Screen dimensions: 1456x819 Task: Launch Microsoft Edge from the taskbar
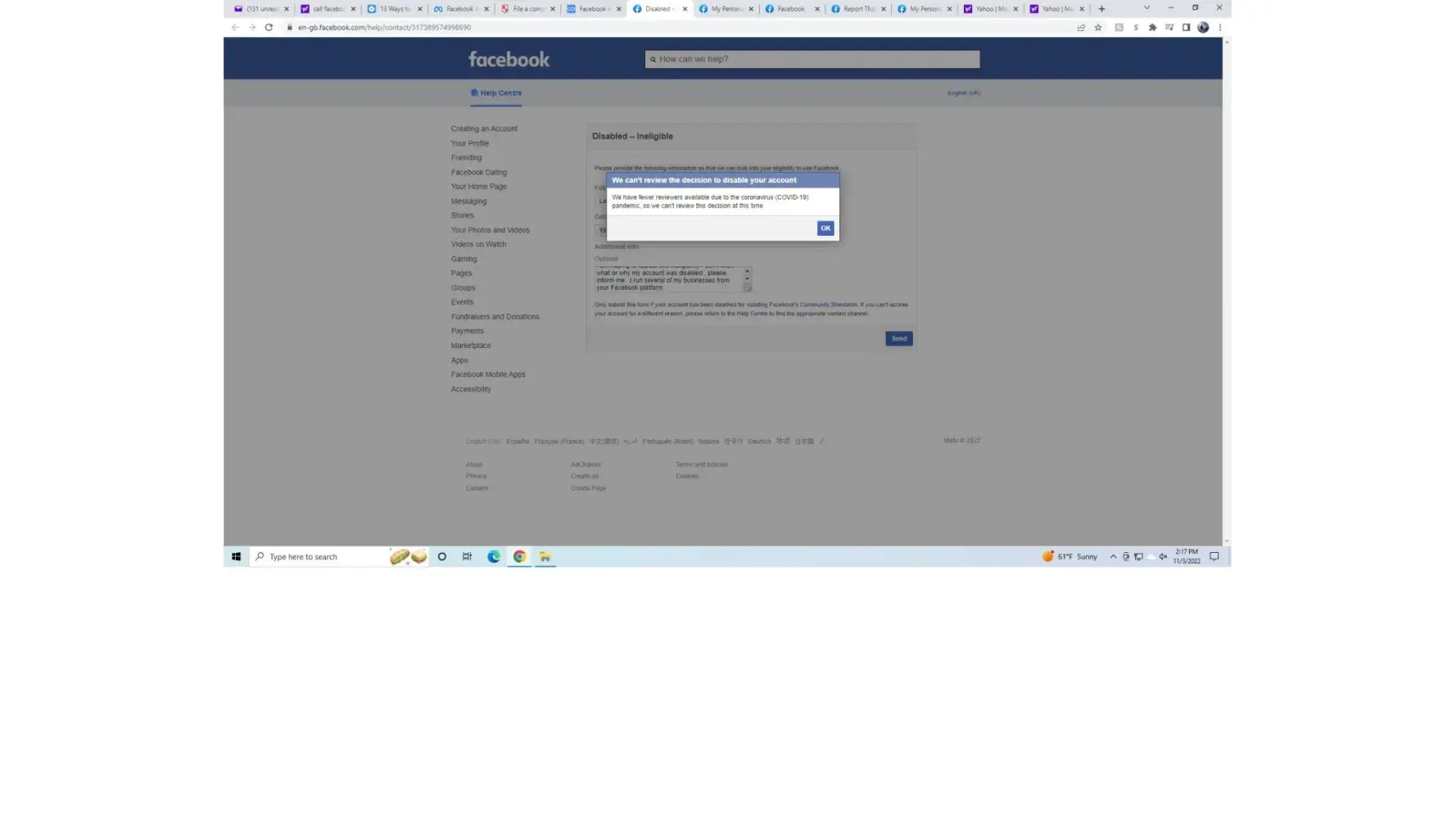[494, 557]
